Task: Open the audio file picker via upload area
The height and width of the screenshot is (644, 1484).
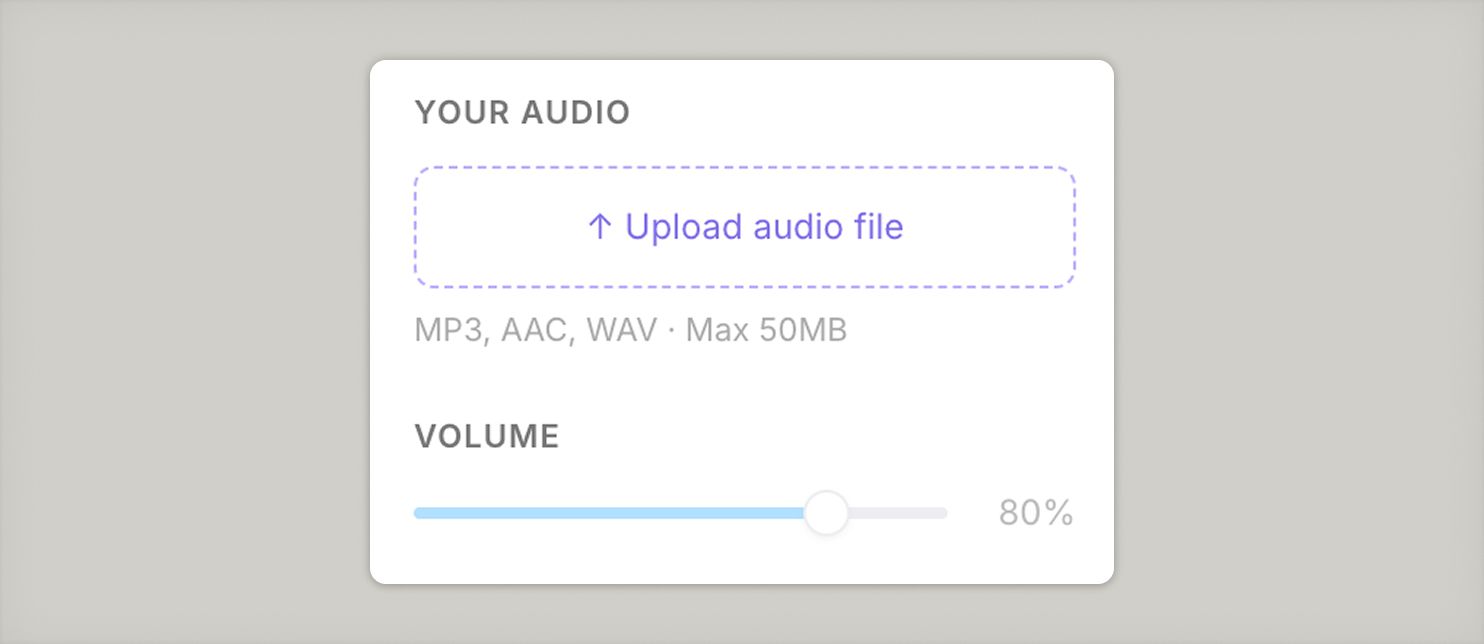Action: pyautogui.click(x=744, y=227)
